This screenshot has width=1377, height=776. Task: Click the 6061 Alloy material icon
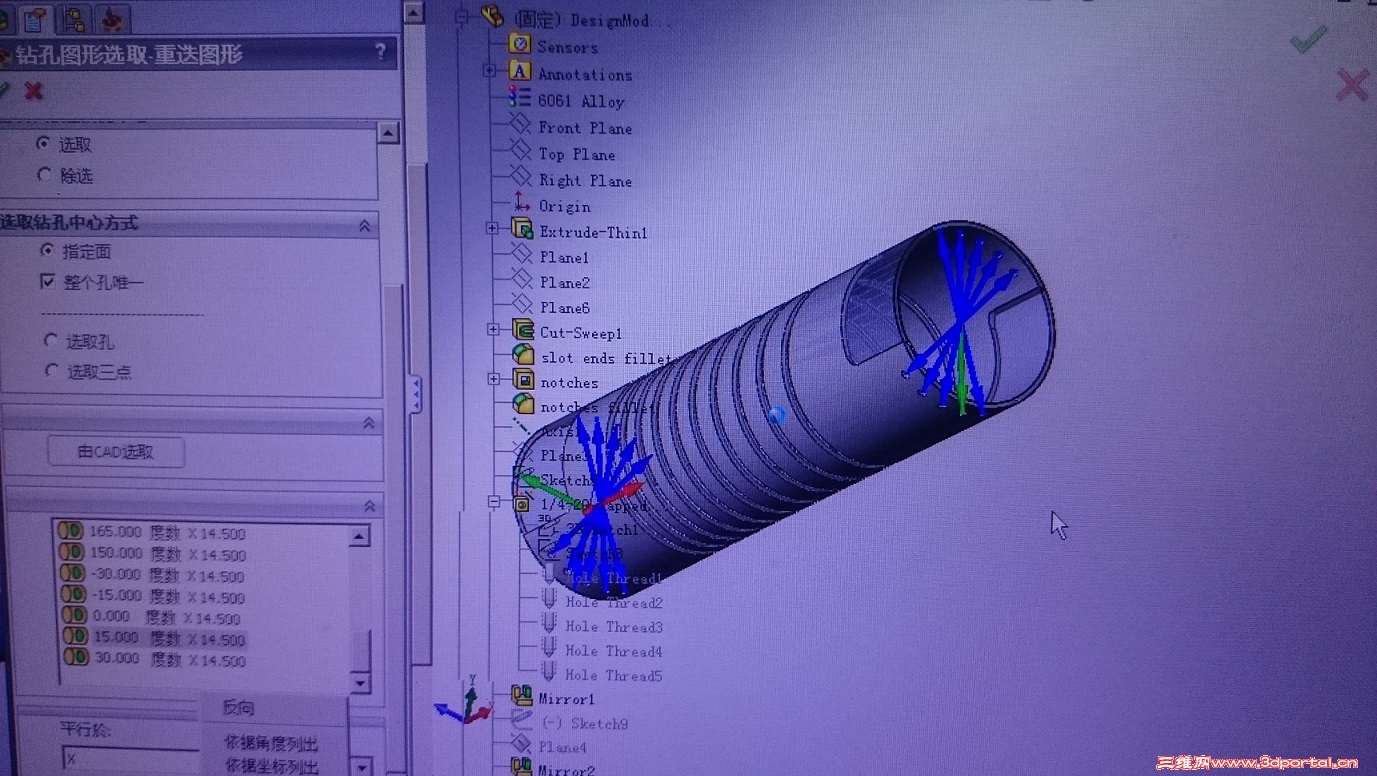point(519,97)
